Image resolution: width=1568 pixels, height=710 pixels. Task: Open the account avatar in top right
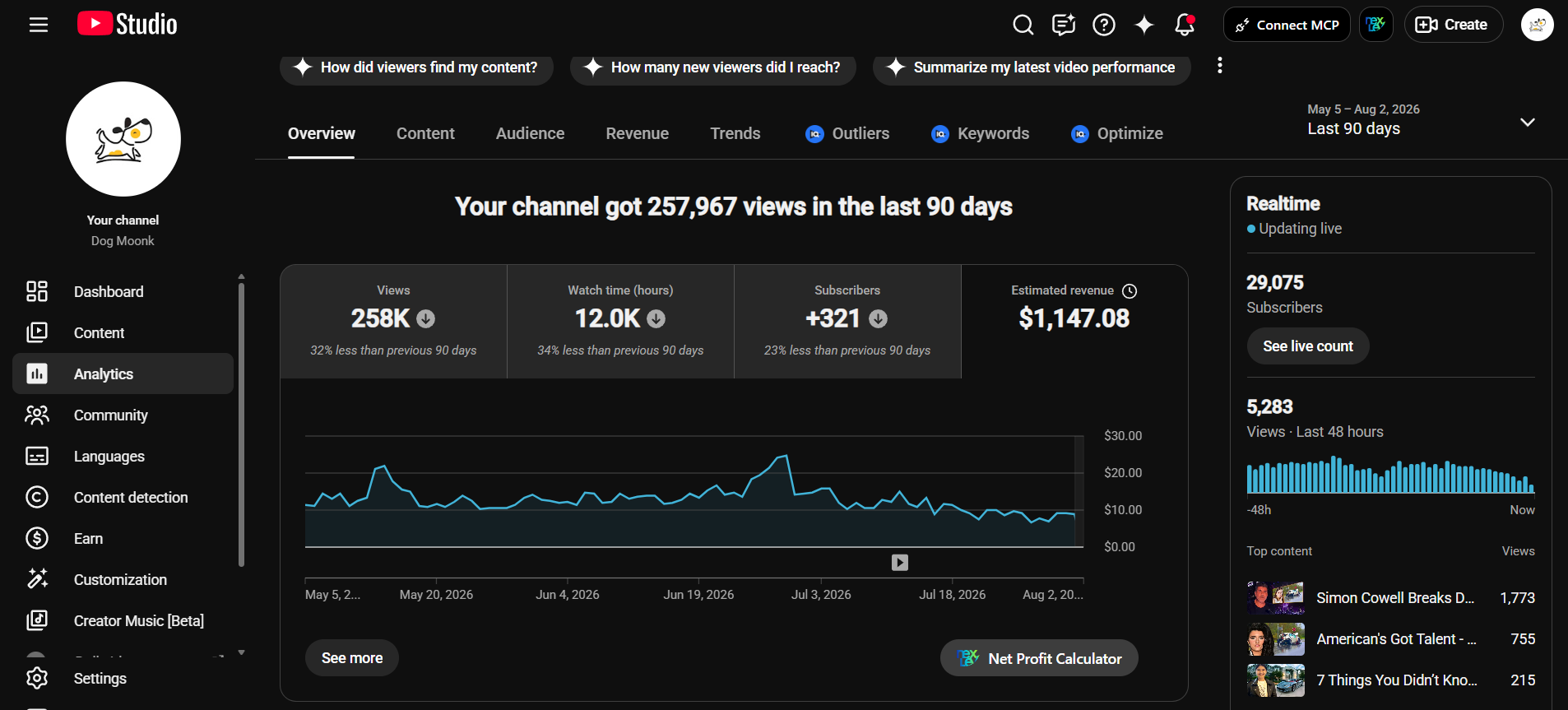pos(1537,25)
